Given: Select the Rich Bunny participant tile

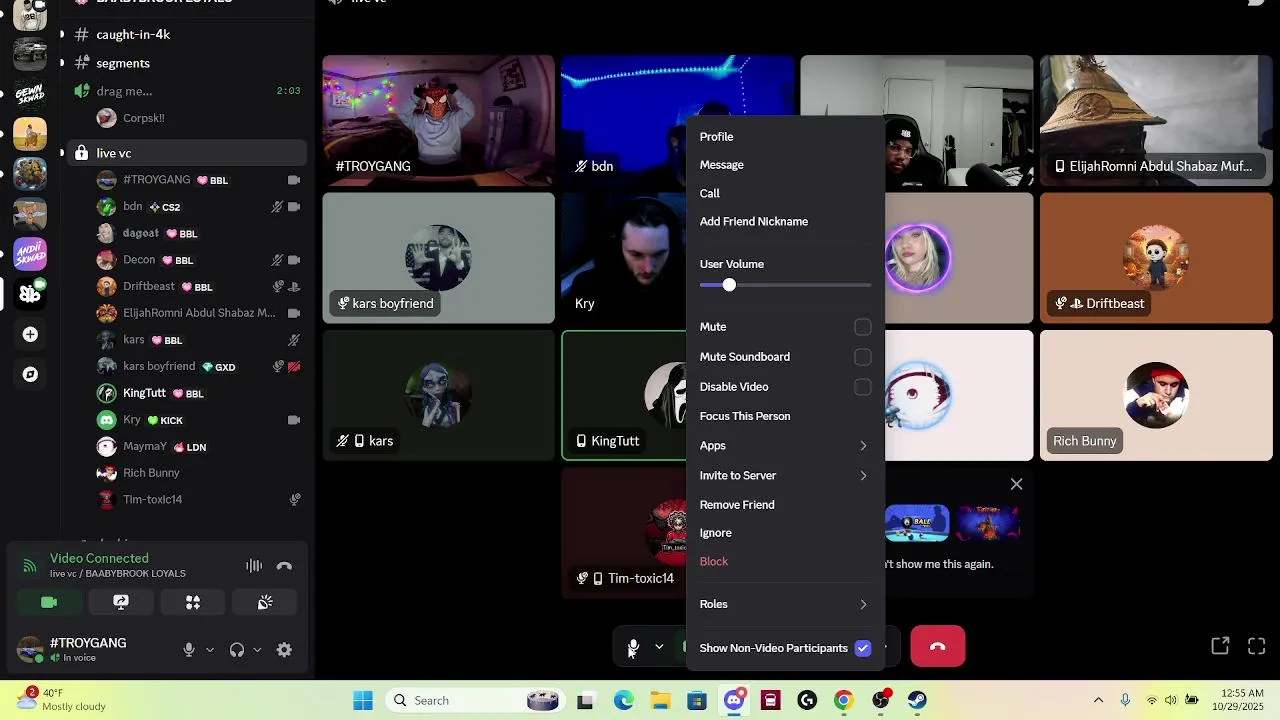Looking at the screenshot, I should tap(1156, 396).
